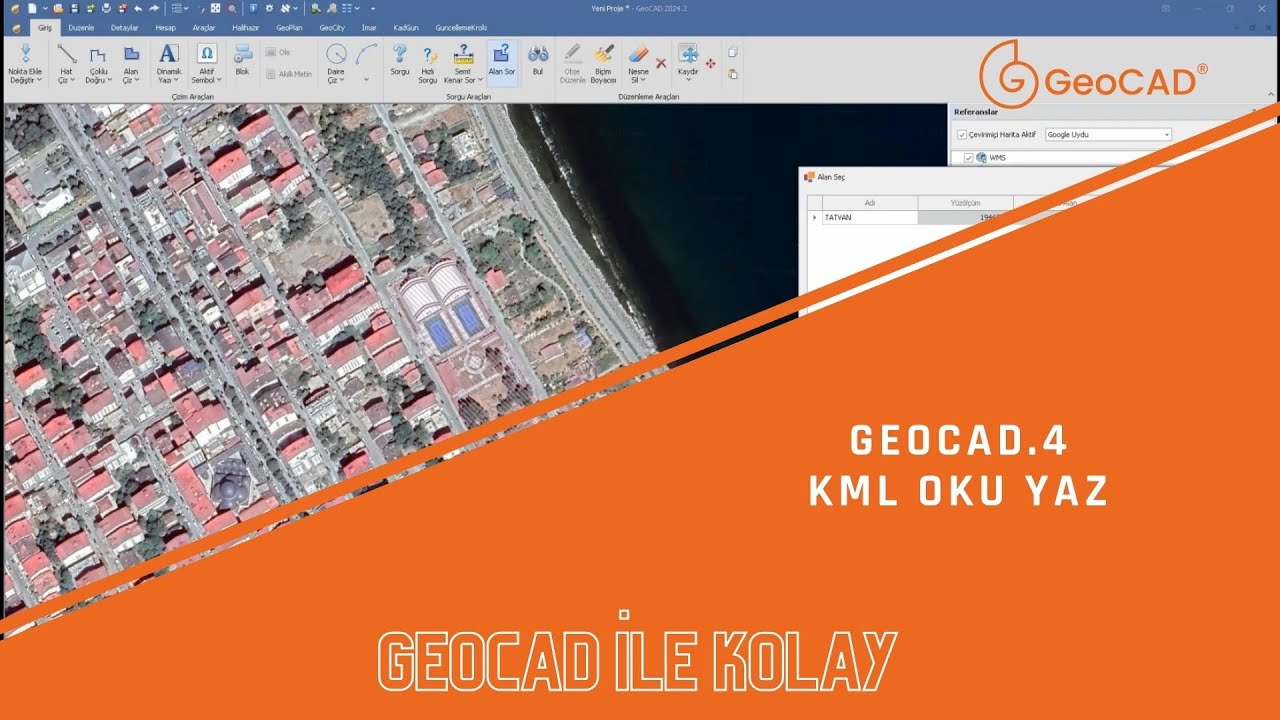The height and width of the screenshot is (720, 1280).
Task: Expand the Çoklu Doğru dropdown arrow
Action: [109, 80]
